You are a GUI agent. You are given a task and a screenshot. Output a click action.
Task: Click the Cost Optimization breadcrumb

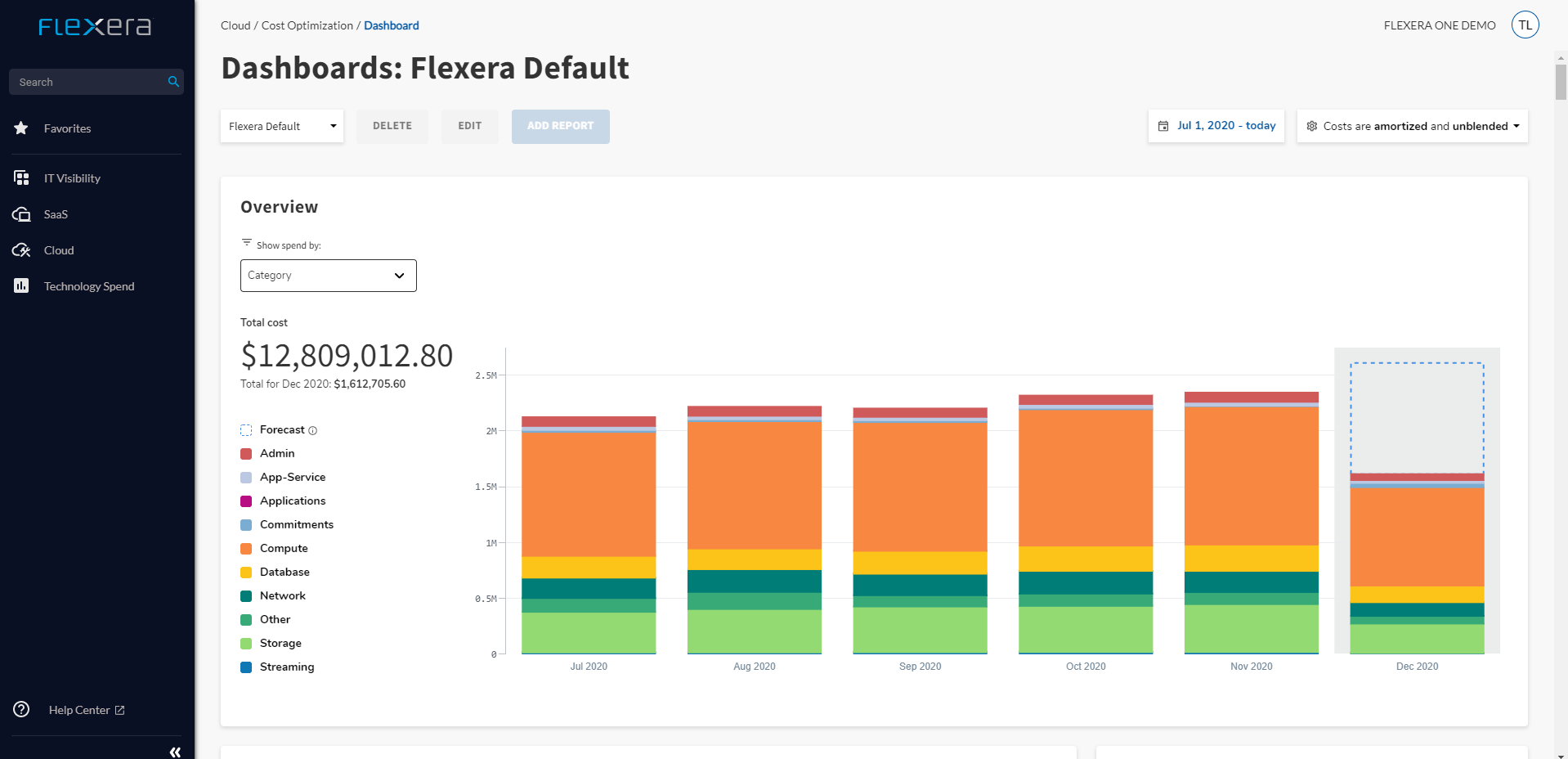click(307, 26)
